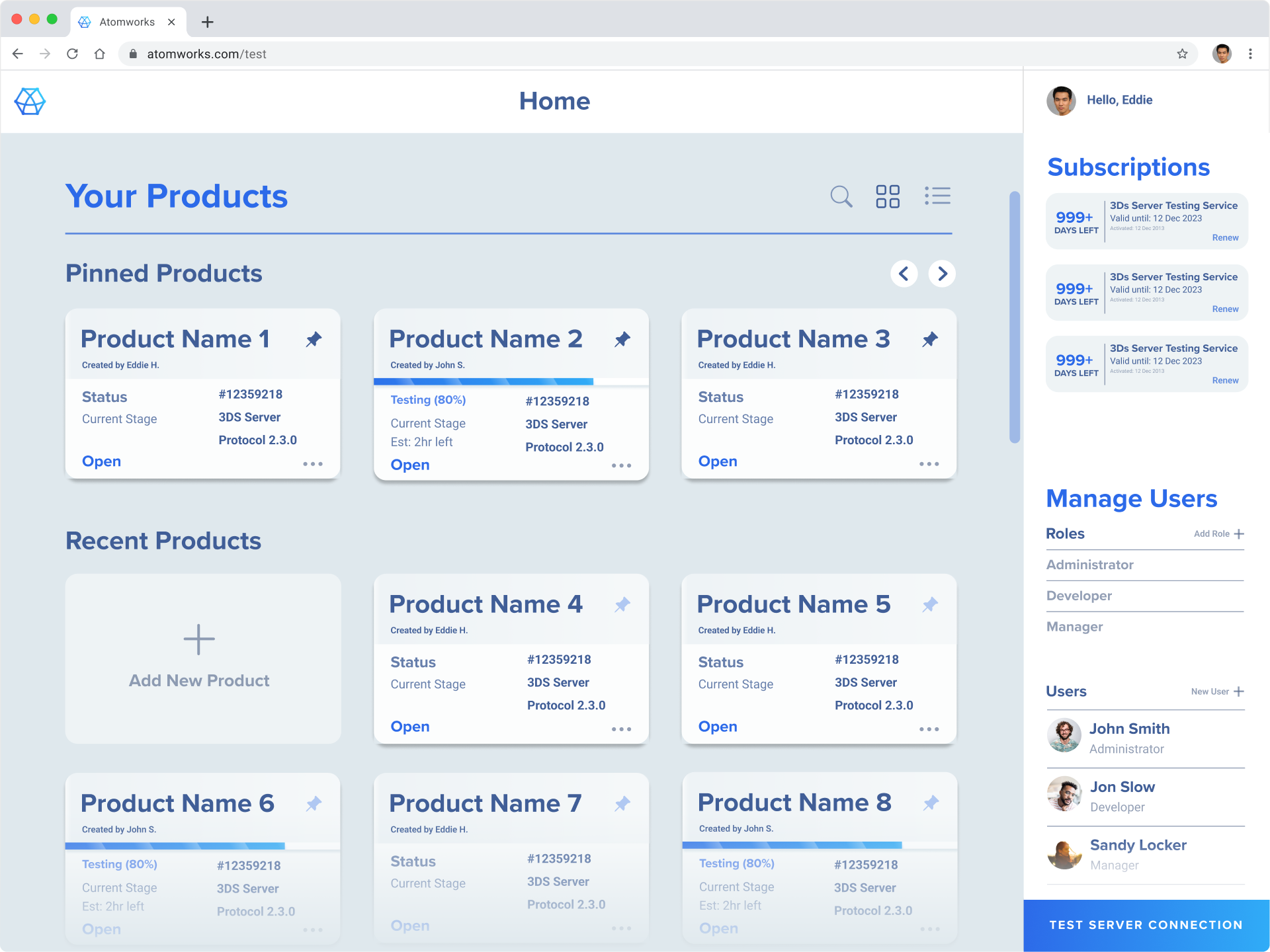Switch to list view layout
The image size is (1270, 952).
pos(937,196)
